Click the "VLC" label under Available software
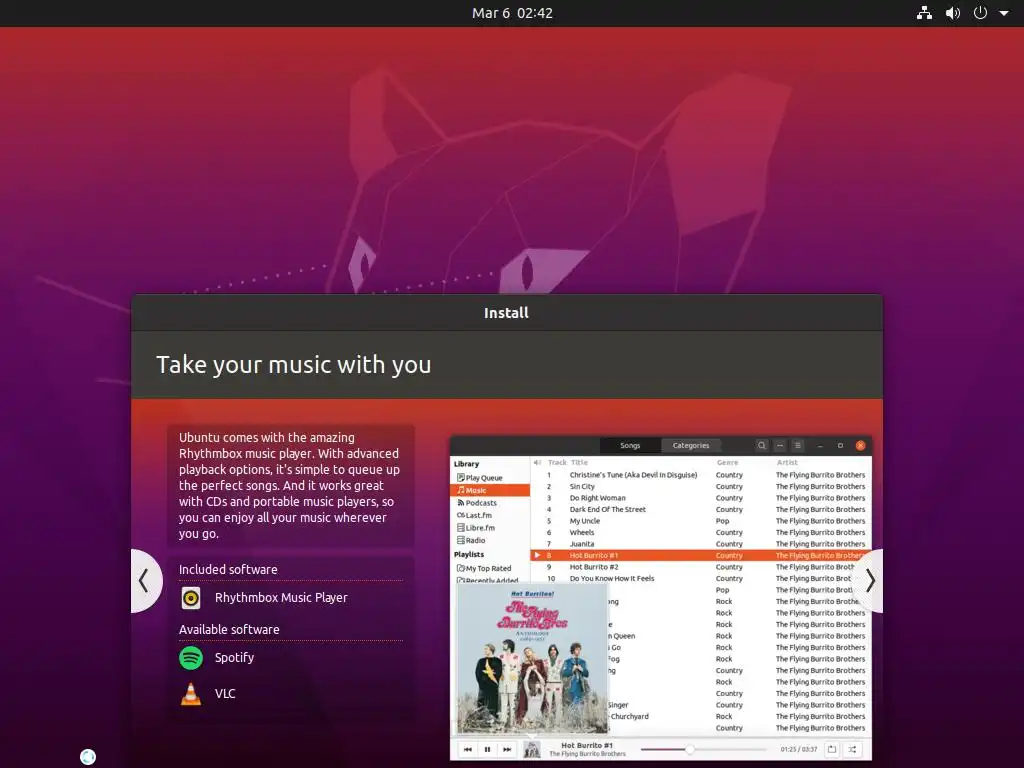1024x768 pixels. point(225,694)
